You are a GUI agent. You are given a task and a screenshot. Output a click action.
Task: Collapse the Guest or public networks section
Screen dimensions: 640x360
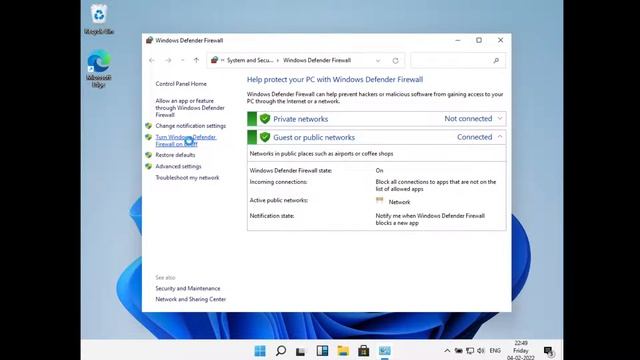click(x=500, y=137)
